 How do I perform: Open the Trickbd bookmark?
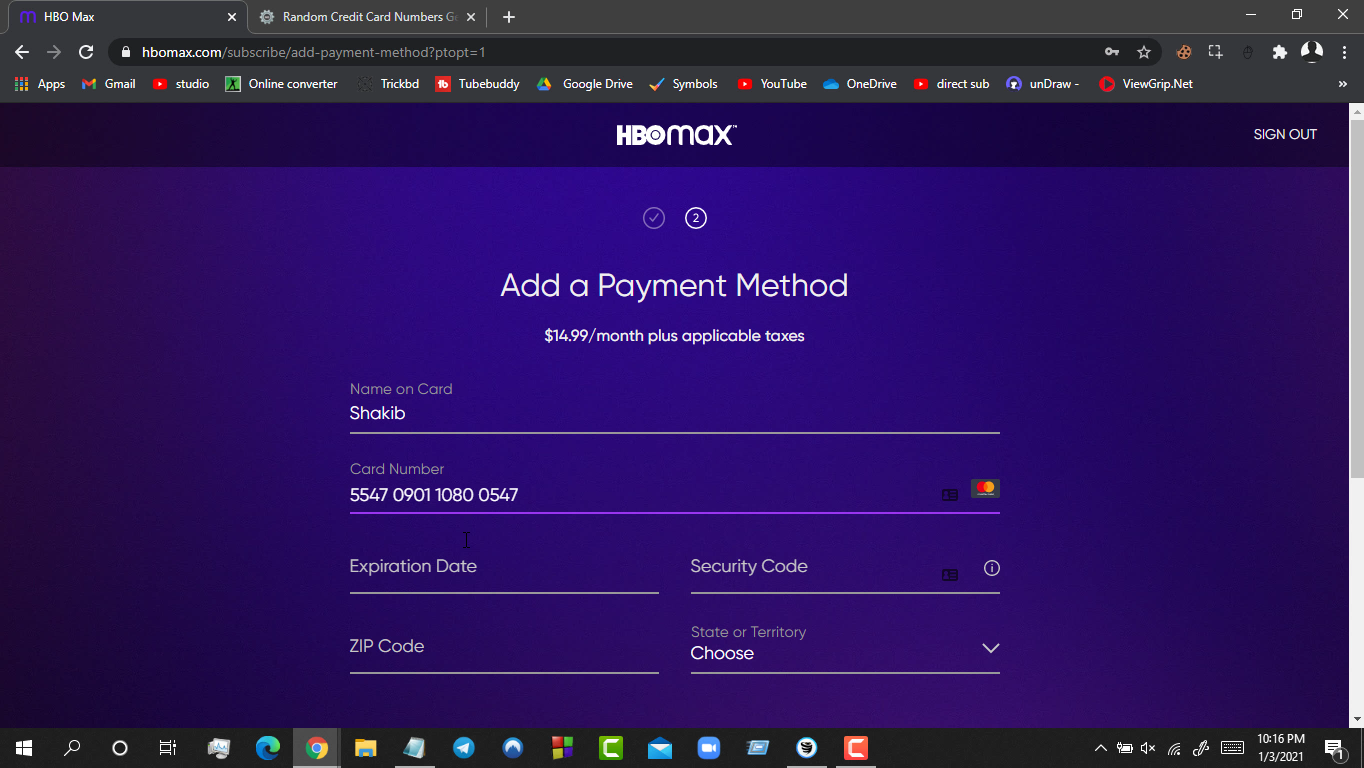pos(387,84)
